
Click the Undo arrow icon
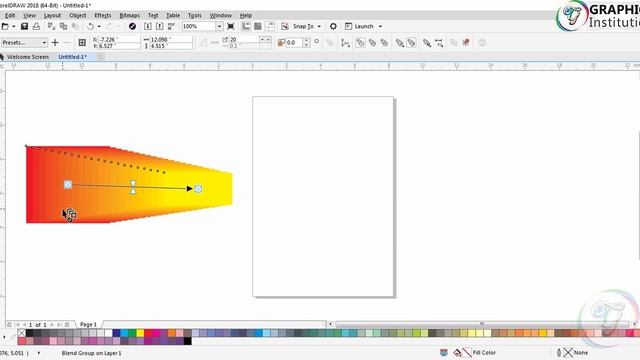pos(90,26)
